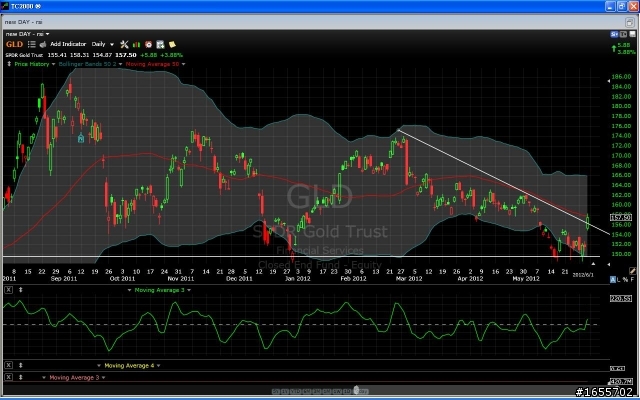Click the current price tag on price axis
The width and height of the screenshot is (640, 400).
point(621,218)
